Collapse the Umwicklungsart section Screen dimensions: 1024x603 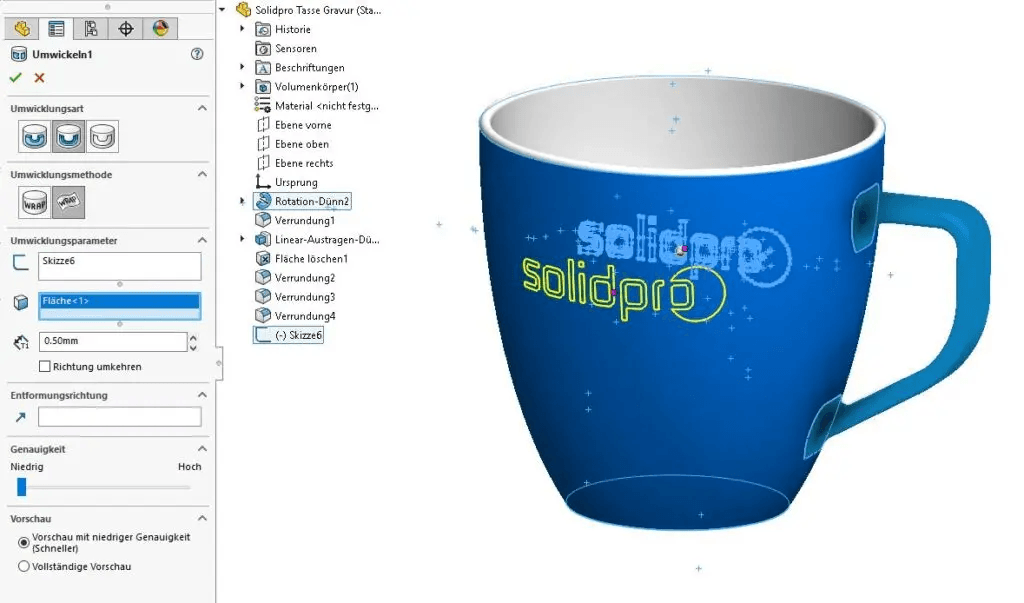coord(201,108)
